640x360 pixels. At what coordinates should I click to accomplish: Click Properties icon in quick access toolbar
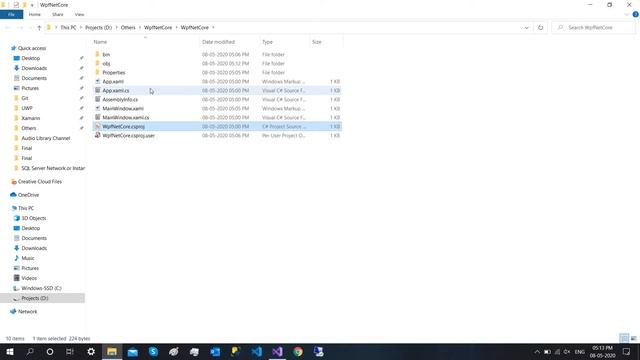pos(16,5)
